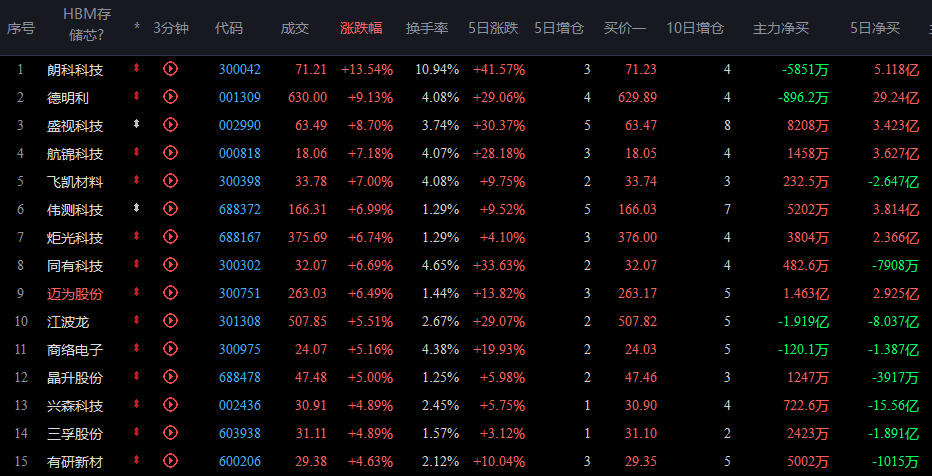This screenshot has width=932, height=476.
Task: Open 3-minute chart icon for 商络电子
Action: (x=171, y=349)
